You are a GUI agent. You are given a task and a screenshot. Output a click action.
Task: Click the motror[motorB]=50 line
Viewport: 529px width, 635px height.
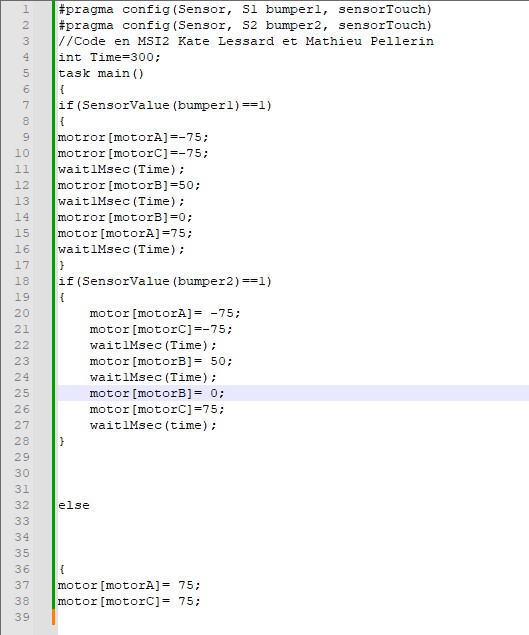[129, 185]
